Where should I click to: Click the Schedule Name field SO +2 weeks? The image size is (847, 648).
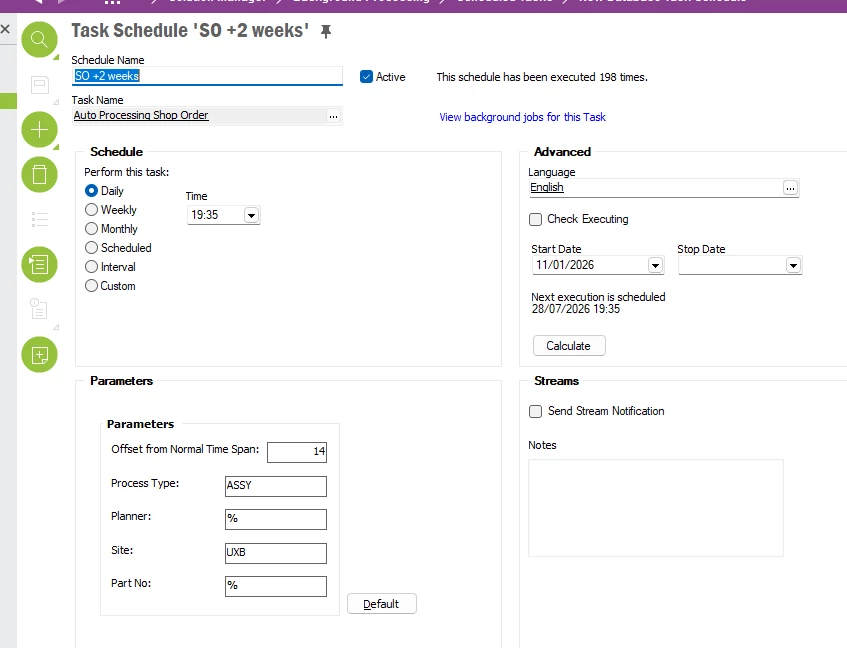point(207,76)
